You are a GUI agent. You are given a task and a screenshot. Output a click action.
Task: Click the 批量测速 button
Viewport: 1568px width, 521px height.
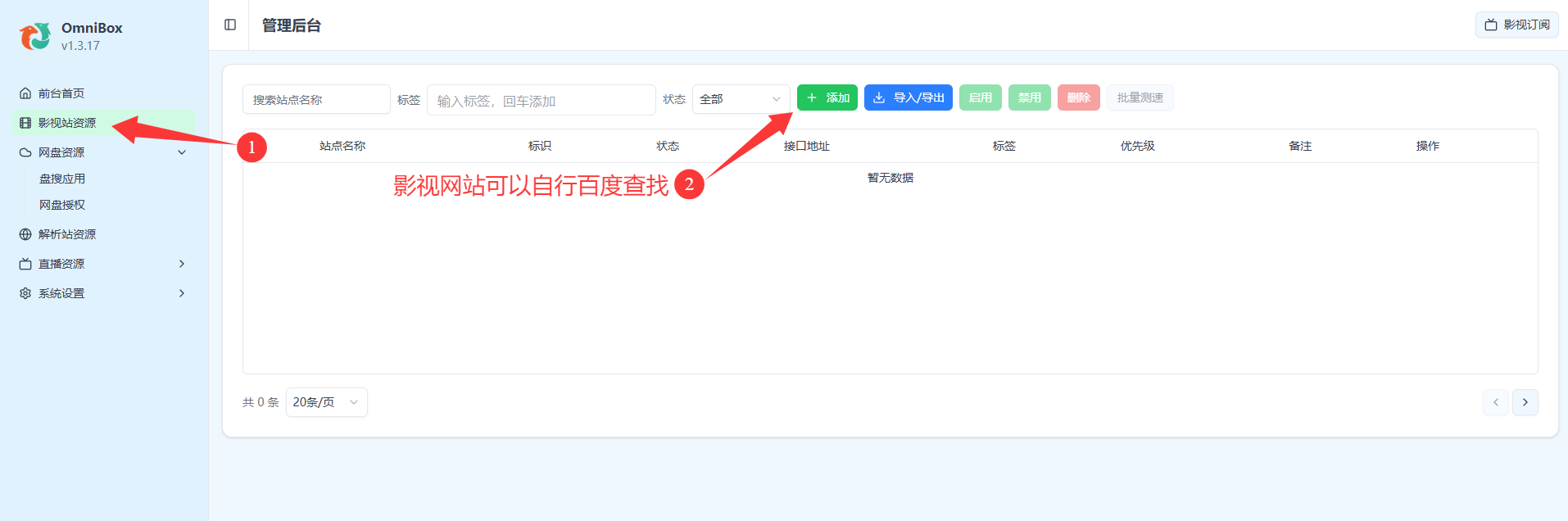coord(1140,97)
